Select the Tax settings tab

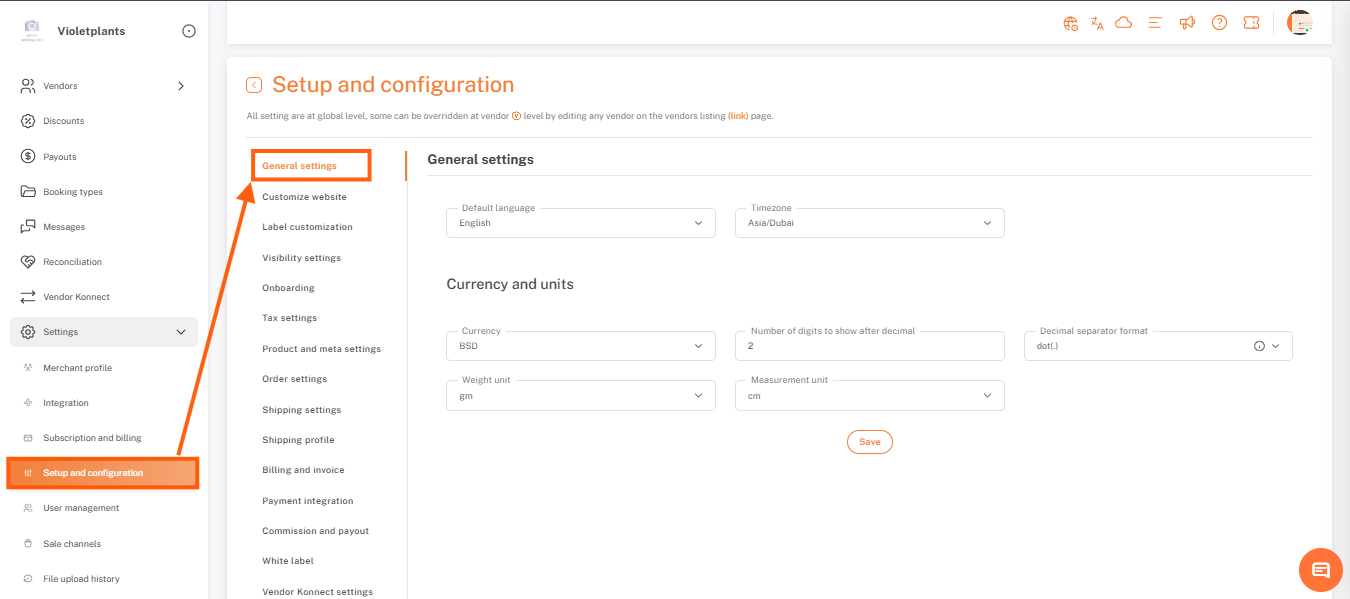pyautogui.click(x=289, y=318)
